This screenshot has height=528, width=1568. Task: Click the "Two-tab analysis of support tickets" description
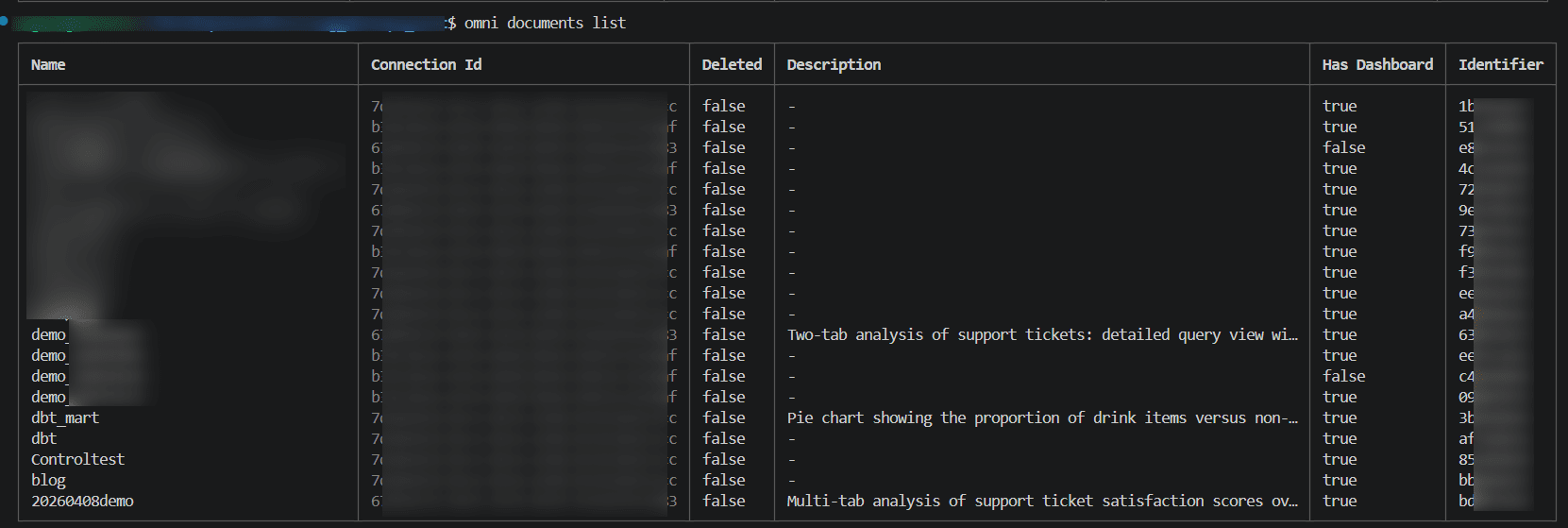(x=1042, y=334)
